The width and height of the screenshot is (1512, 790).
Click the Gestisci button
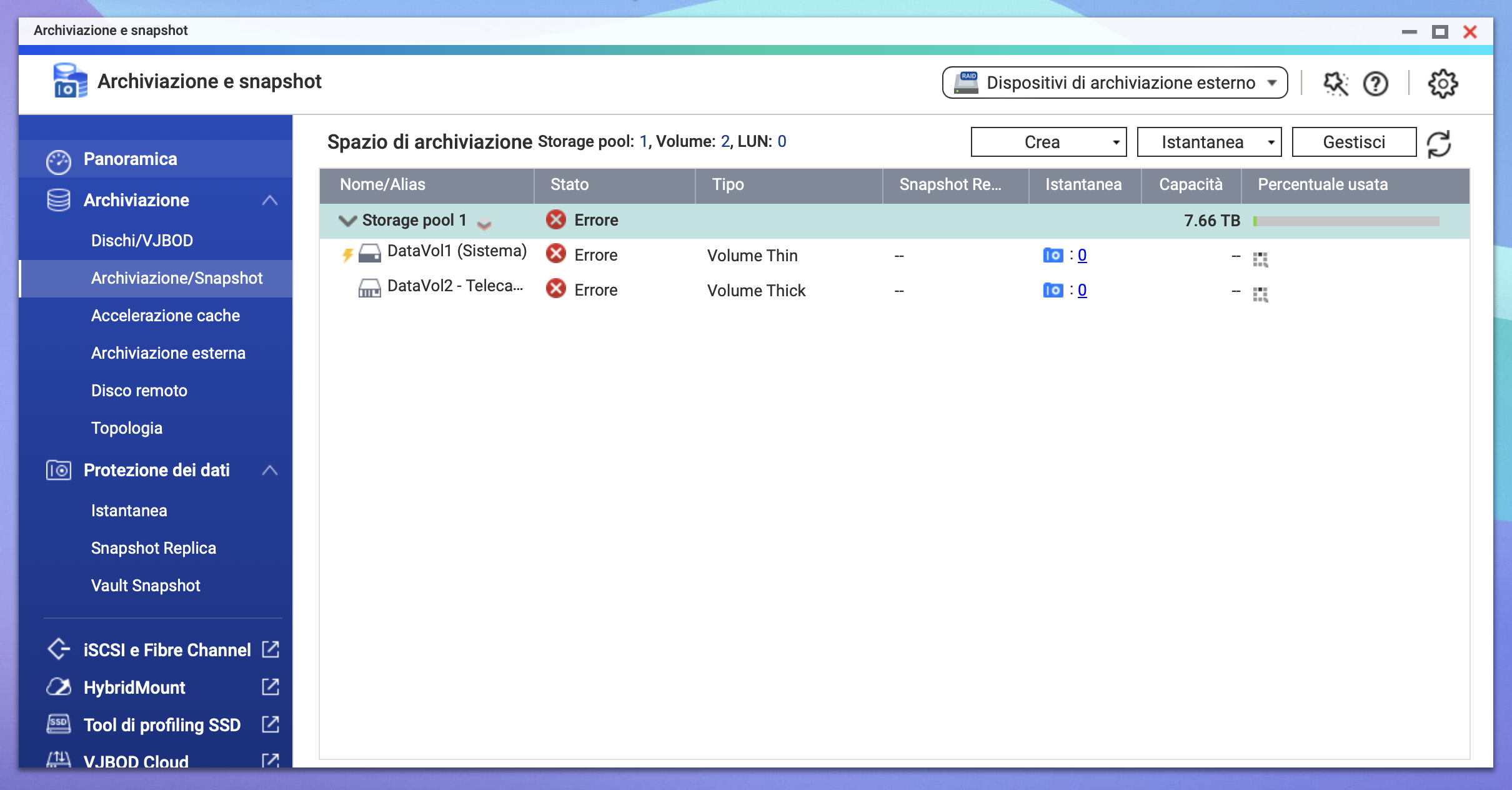tap(1353, 142)
